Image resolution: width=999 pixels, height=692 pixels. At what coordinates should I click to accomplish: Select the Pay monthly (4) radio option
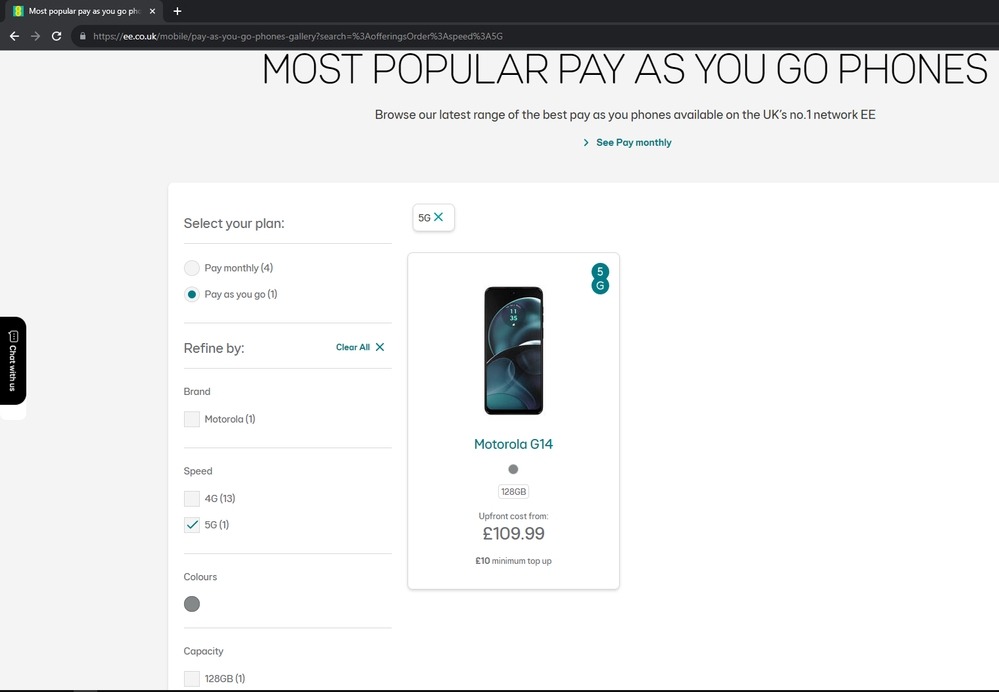click(192, 268)
